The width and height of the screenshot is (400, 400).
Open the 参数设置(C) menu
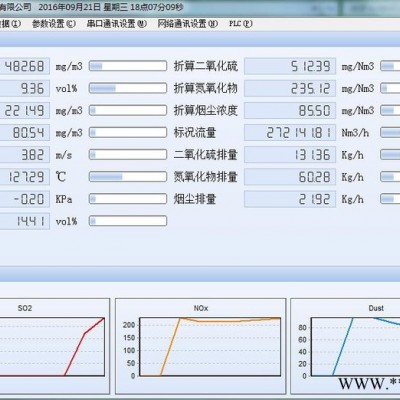[x=54, y=24]
